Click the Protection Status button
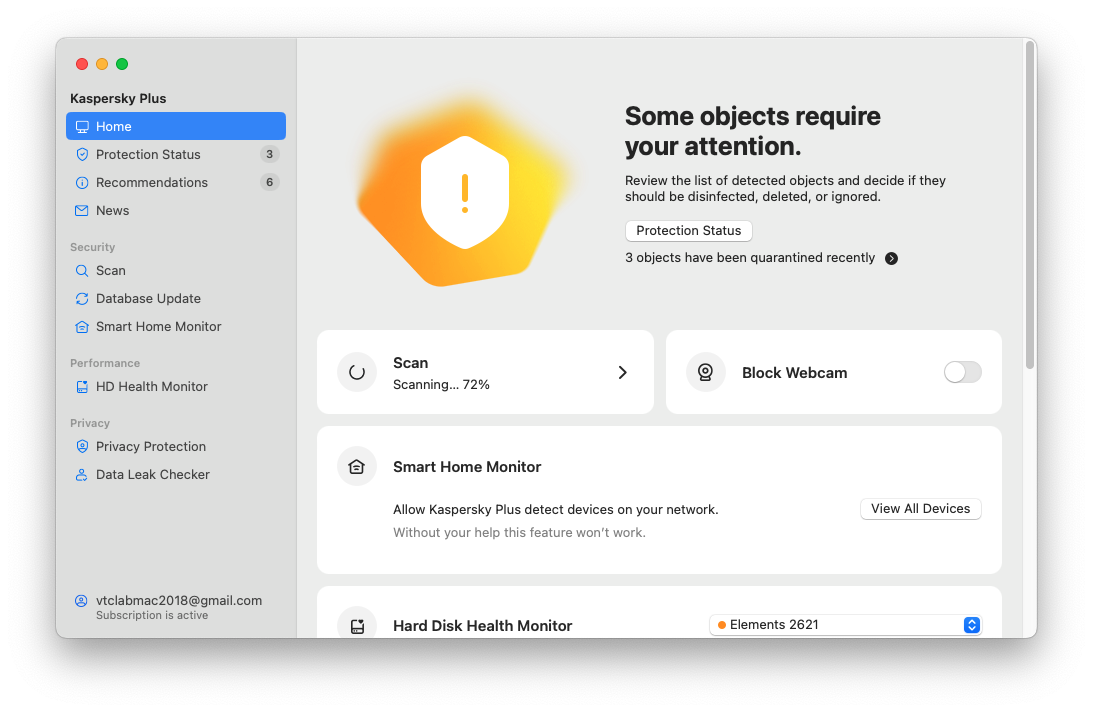 [x=688, y=231]
